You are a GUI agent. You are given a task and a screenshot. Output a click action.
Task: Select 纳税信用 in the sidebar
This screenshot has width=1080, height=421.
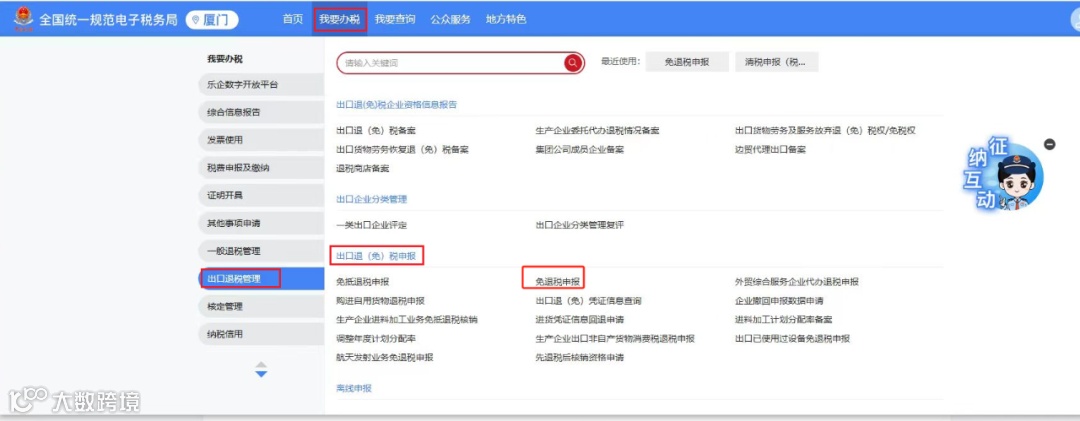pos(260,334)
